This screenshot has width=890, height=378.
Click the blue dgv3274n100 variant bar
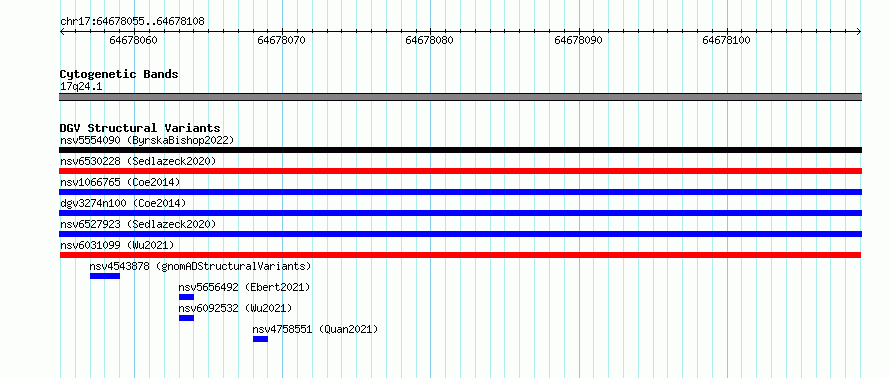(460, 213)
